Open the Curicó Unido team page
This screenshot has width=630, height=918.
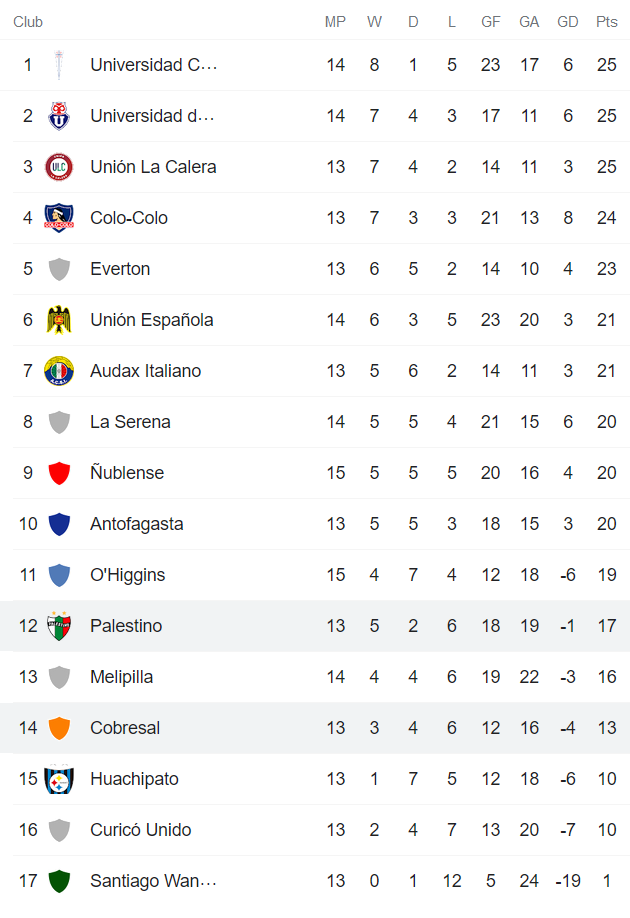coord(140,830)
